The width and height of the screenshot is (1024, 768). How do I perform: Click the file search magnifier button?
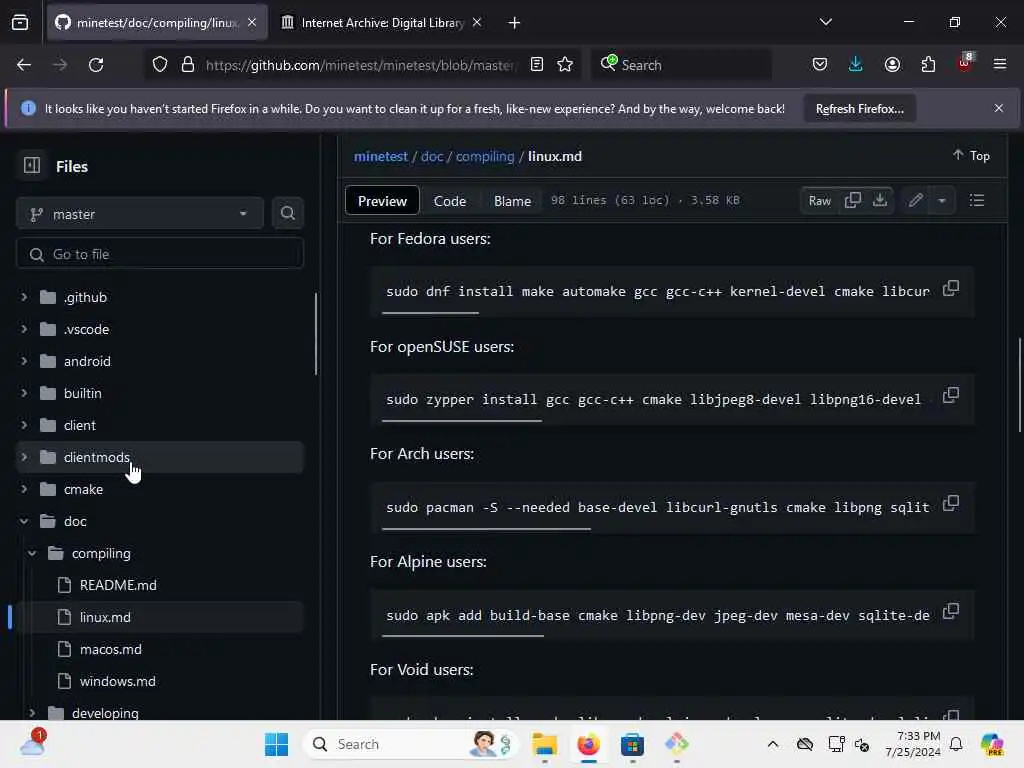click(287, 214)
